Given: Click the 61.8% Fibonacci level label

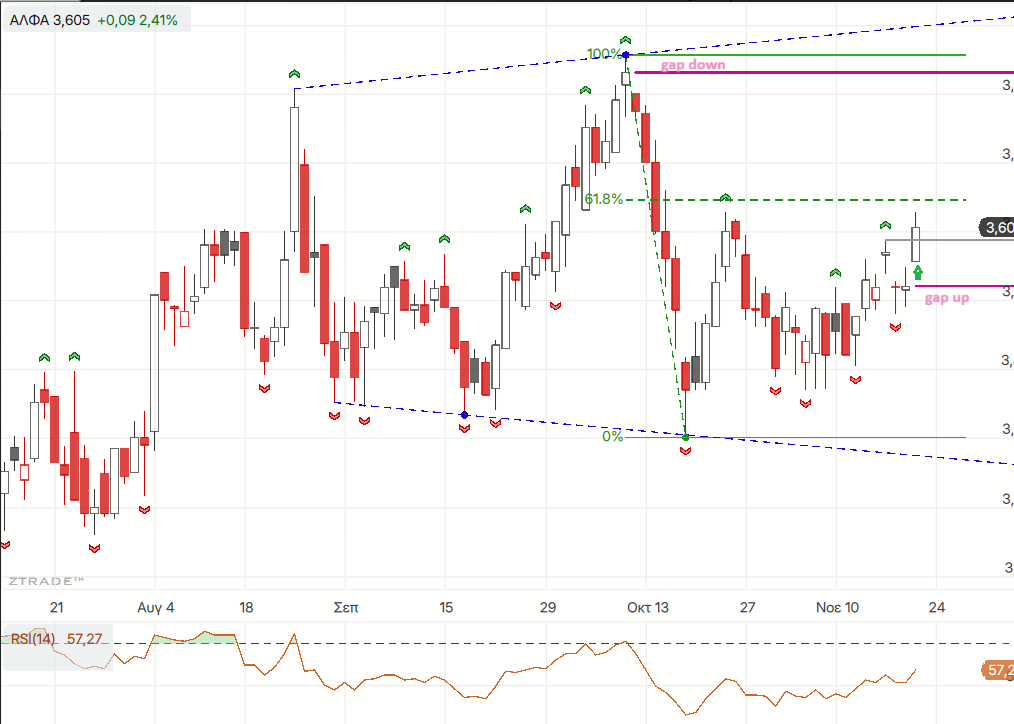Looking at the screenshot, I should (x=603, y=199).
